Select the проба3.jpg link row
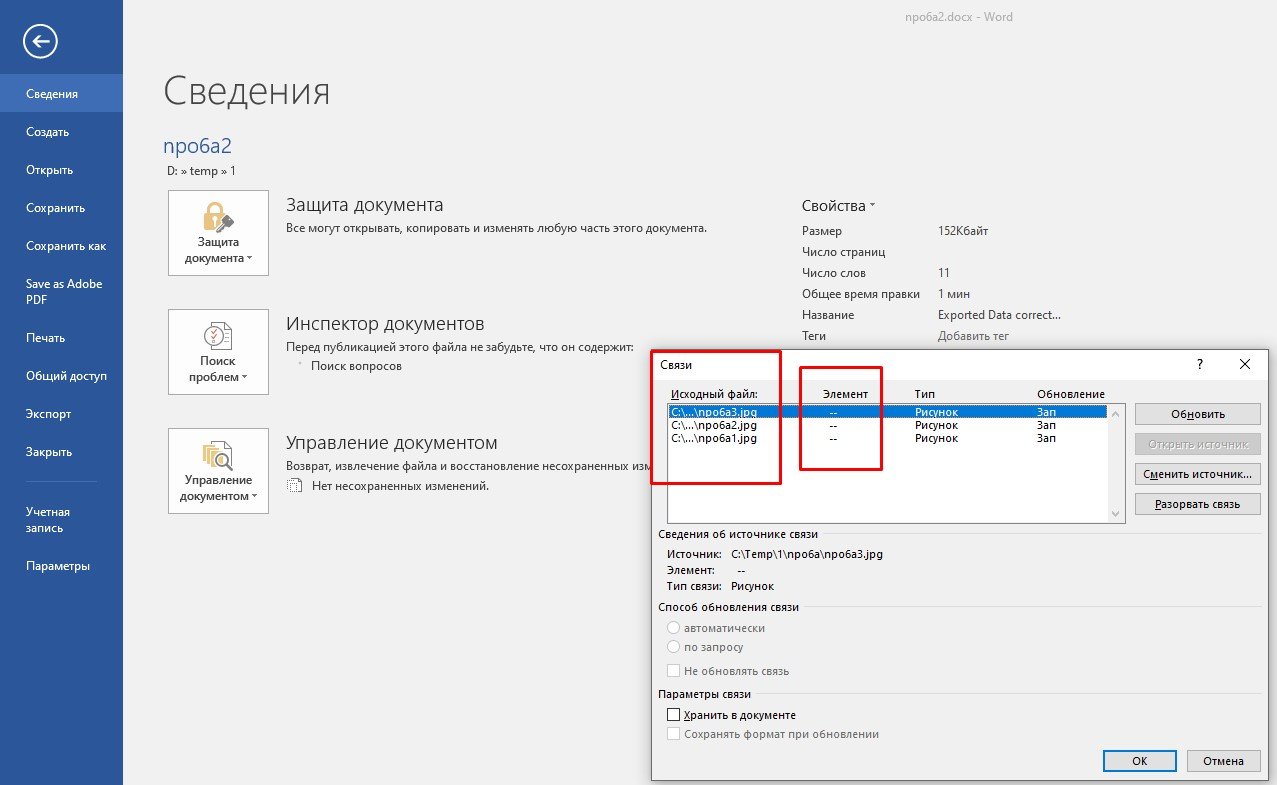 [887, 412]
